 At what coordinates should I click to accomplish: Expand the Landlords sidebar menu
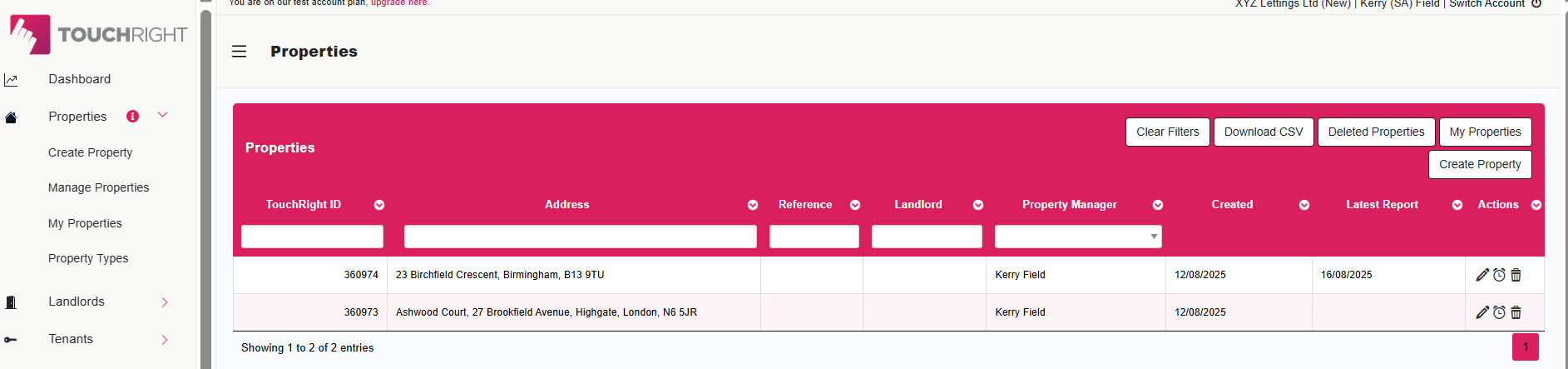click(x=165, y=302)
